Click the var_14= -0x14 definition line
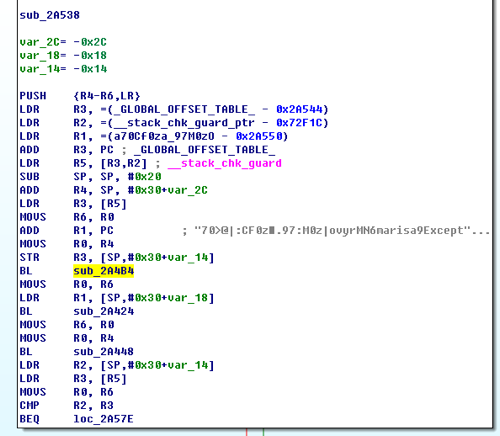This screenshot has height=436, width=500. tap(63, 69)
